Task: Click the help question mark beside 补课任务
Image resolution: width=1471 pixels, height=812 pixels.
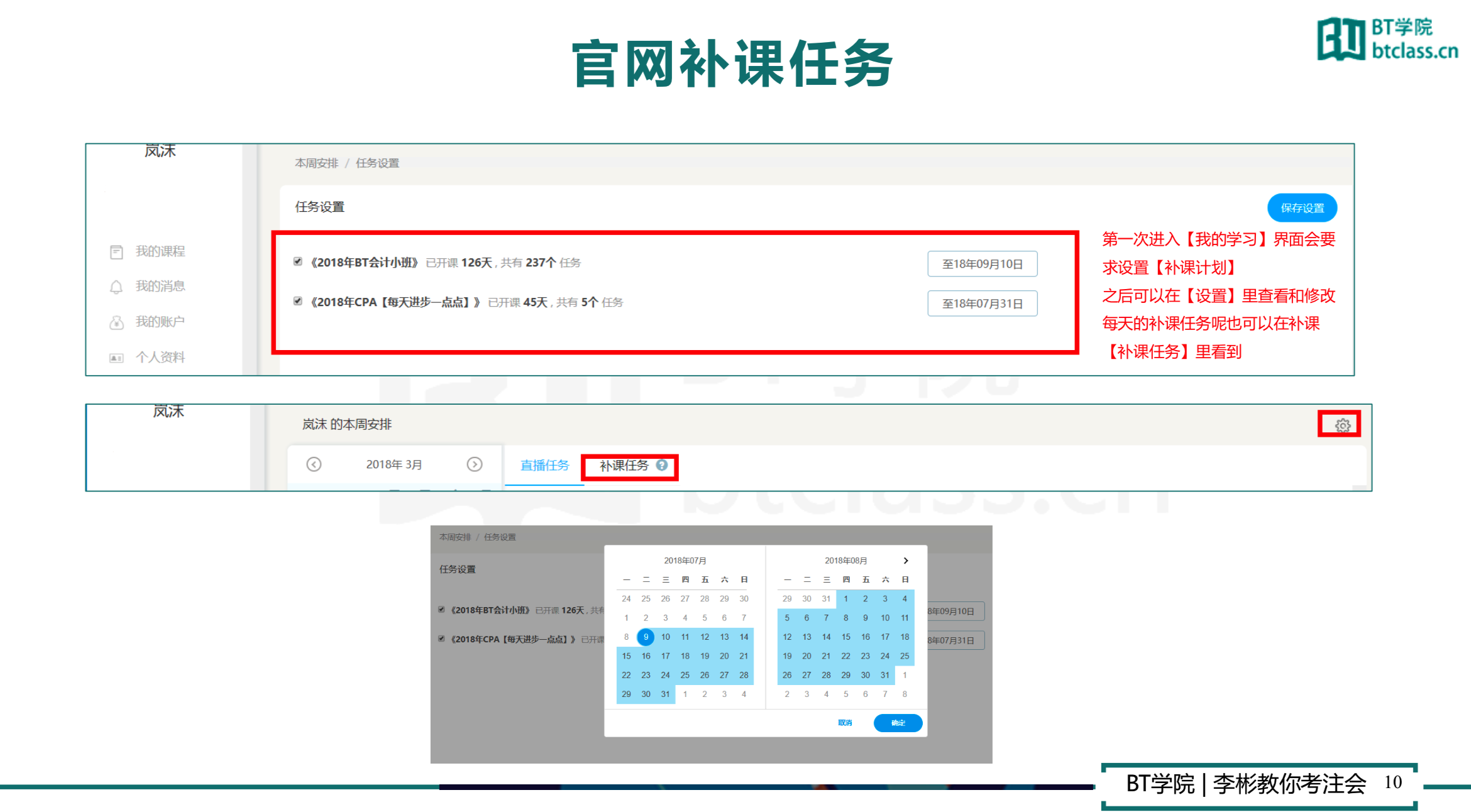Action: (661, 465)
